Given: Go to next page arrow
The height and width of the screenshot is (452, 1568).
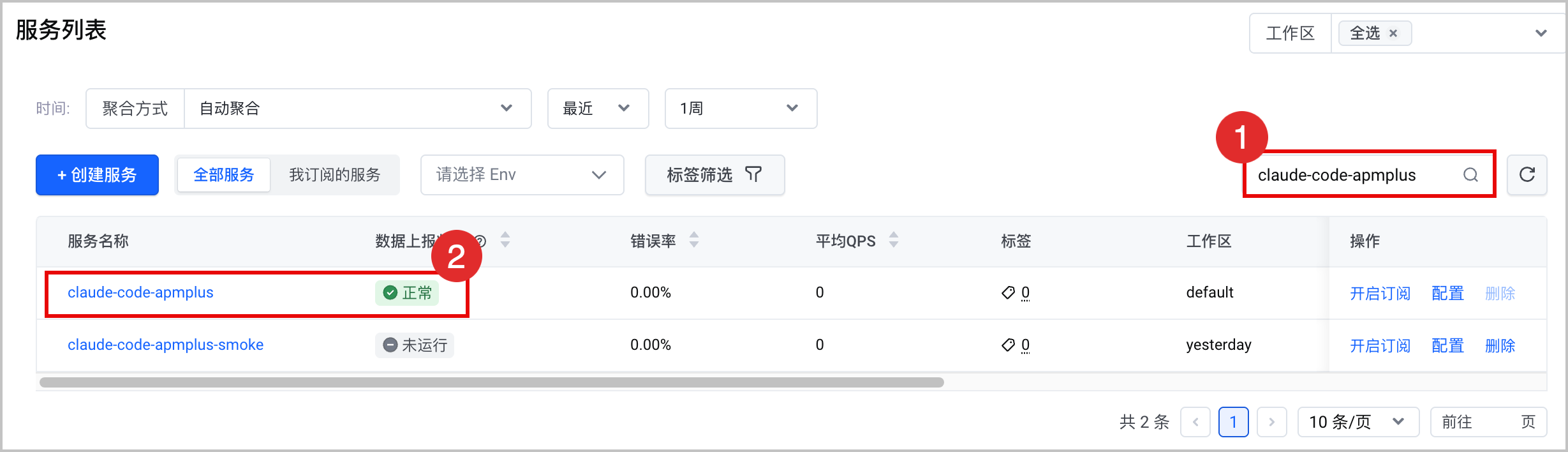Looking at the screenshot, I should (x=1272, y=422).
